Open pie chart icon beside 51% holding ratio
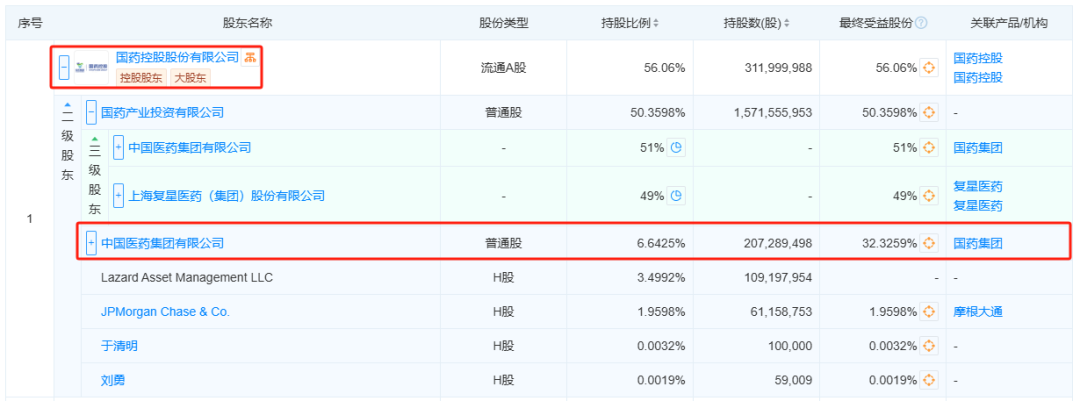The image size is (1080, 401). click(x=676, y=147)
